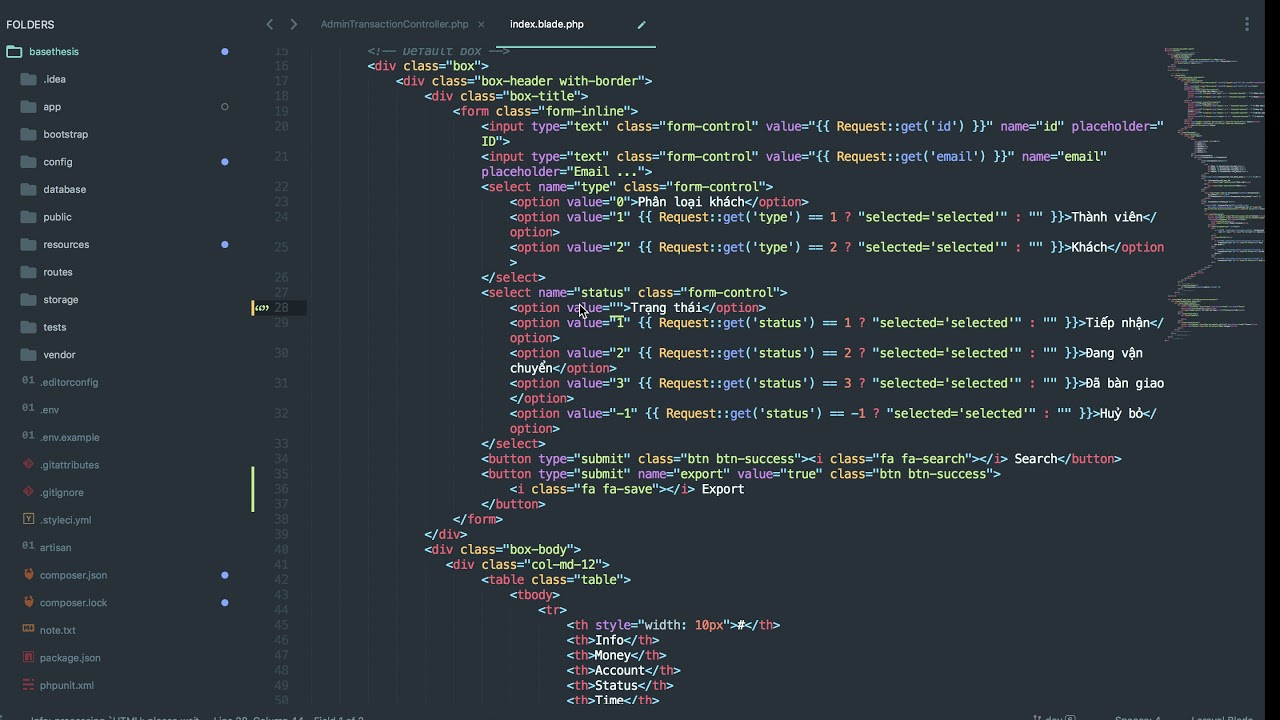Viewport: 1280px width, 720px height.
Task: Click the file icon beside .env
Action: tap(28, 409)
